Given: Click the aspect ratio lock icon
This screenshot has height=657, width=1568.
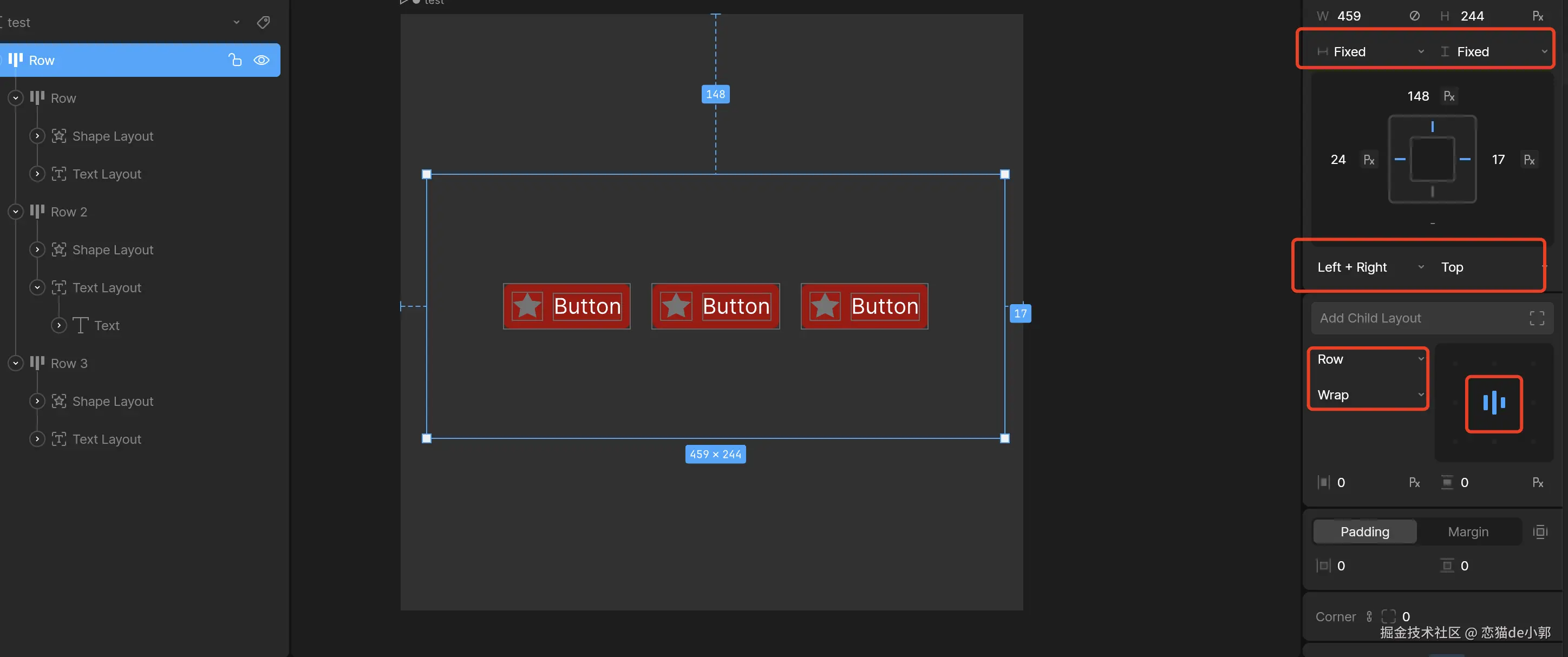Looking at the screenshot, I should (1414, 16).
